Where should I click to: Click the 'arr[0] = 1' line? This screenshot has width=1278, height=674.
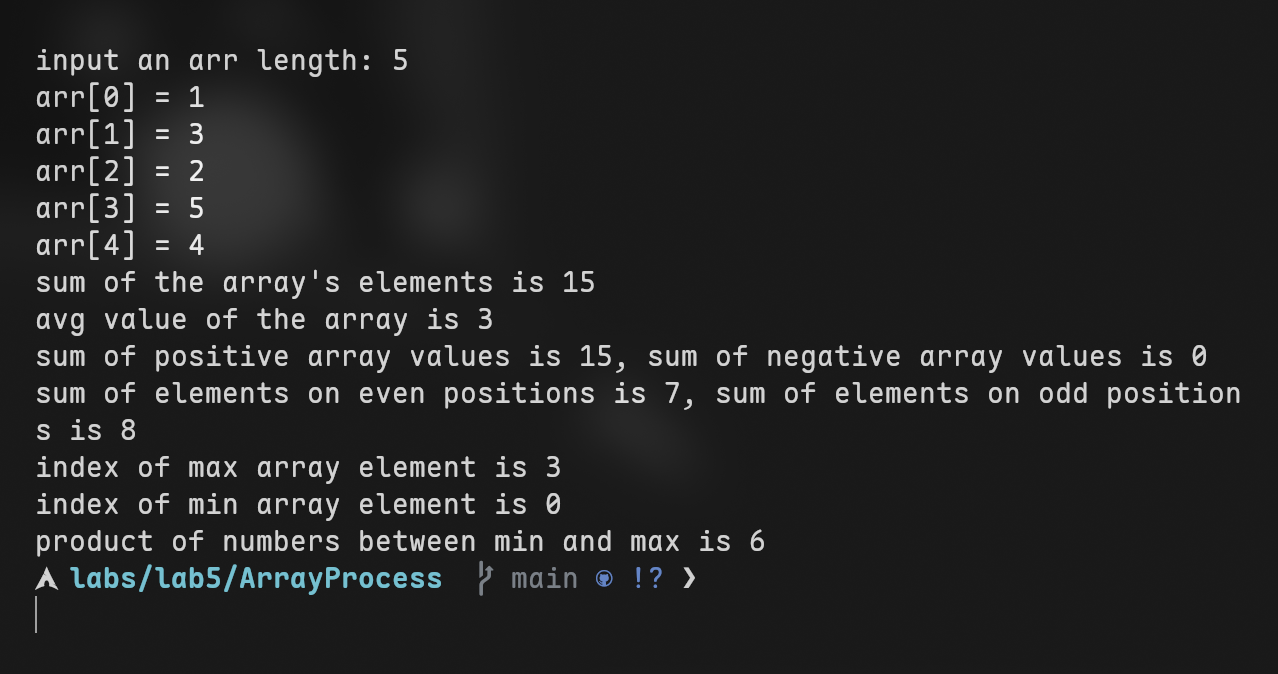coord(120,98)
